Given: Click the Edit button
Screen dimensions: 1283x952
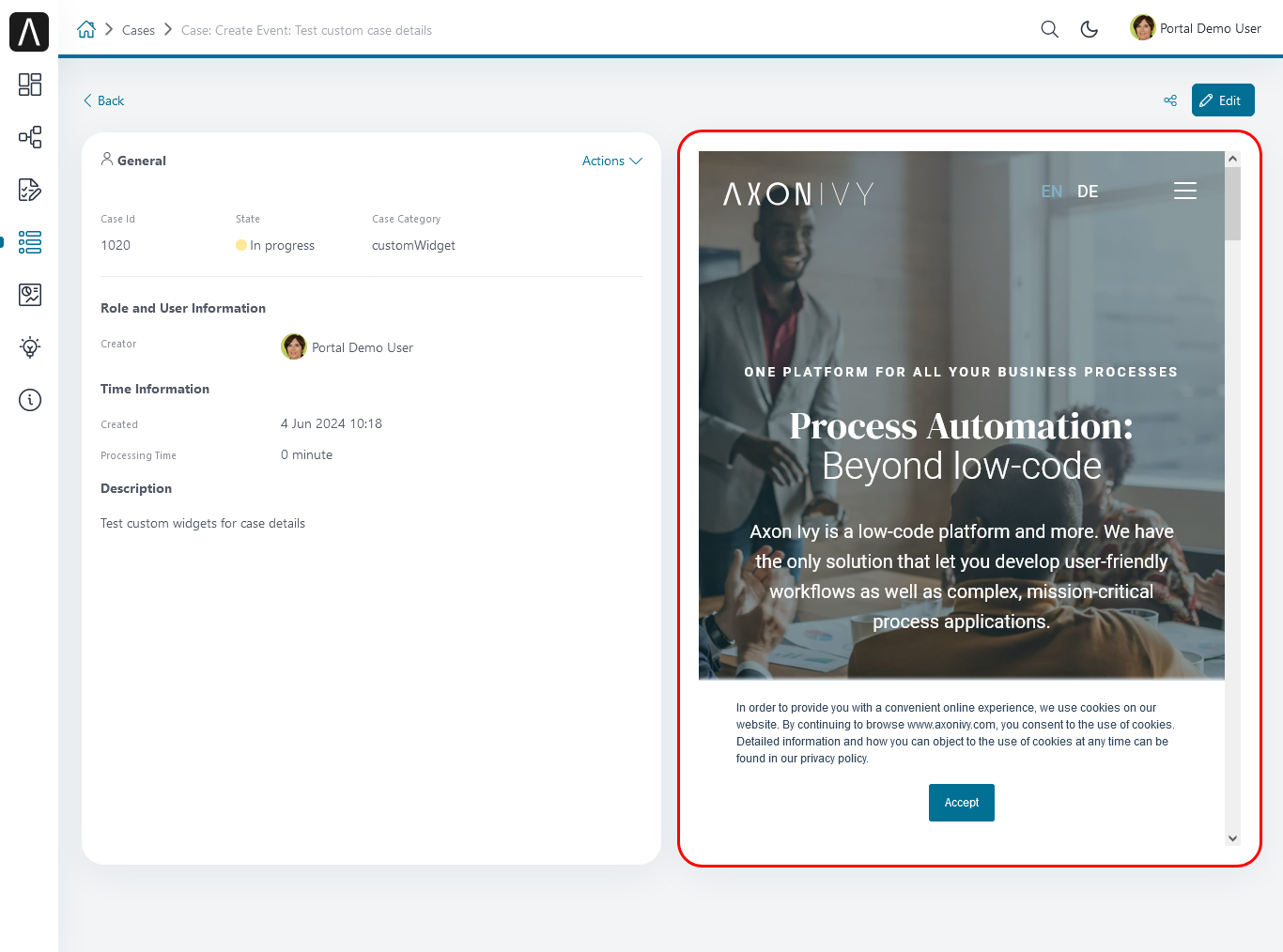Looking at the screenshot, I should tap(1223, 100).
